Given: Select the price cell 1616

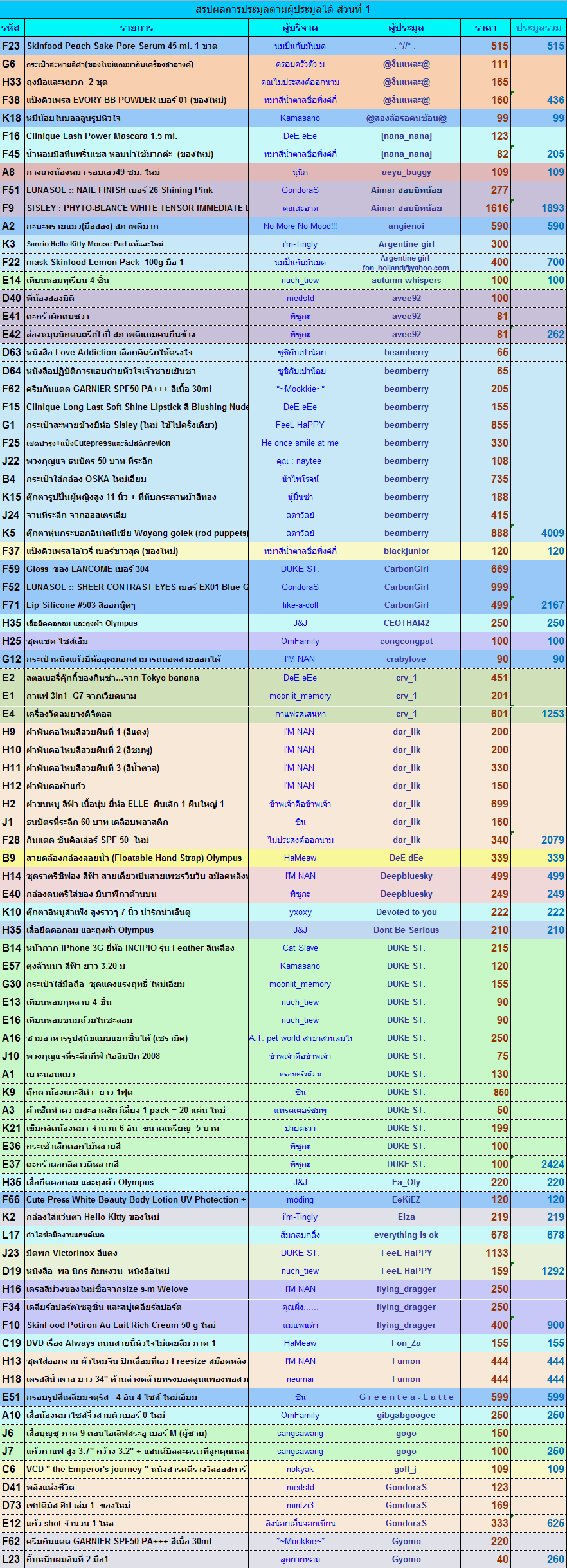Looking at the screenshot, I should [485, 208].
